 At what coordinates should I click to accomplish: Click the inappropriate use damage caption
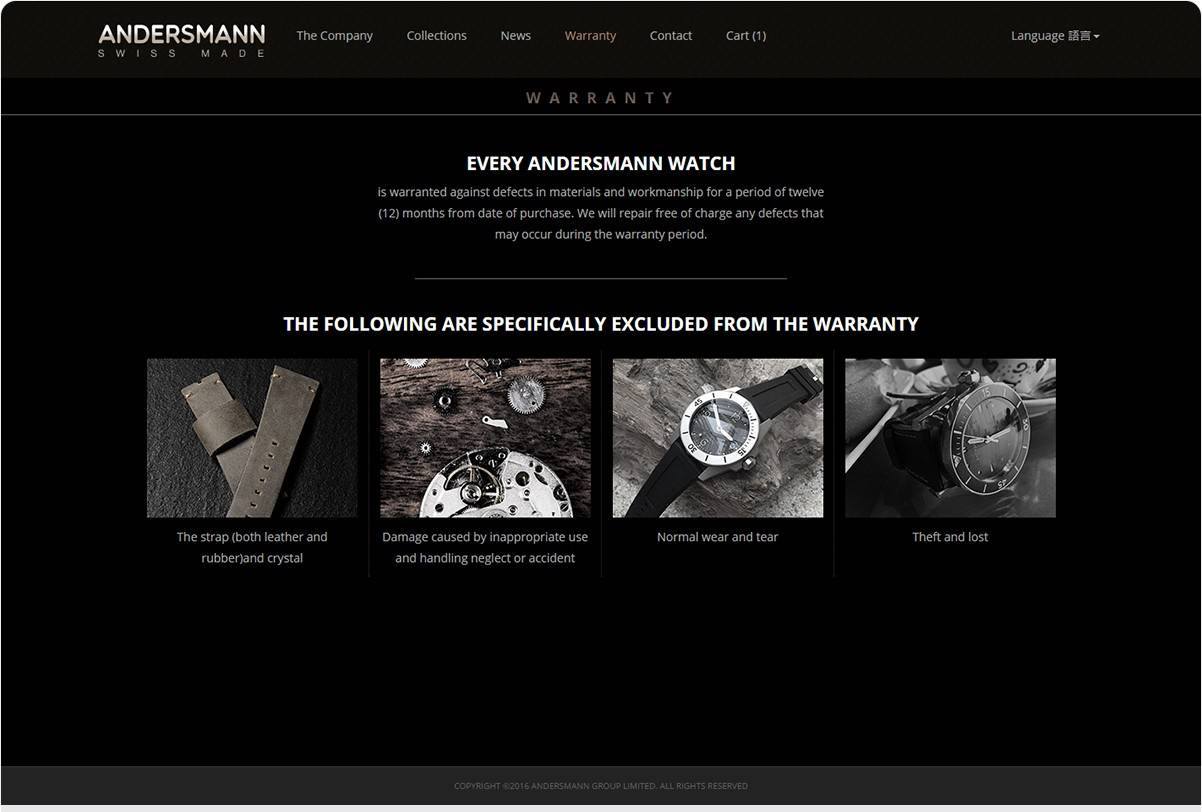[485, 547]
